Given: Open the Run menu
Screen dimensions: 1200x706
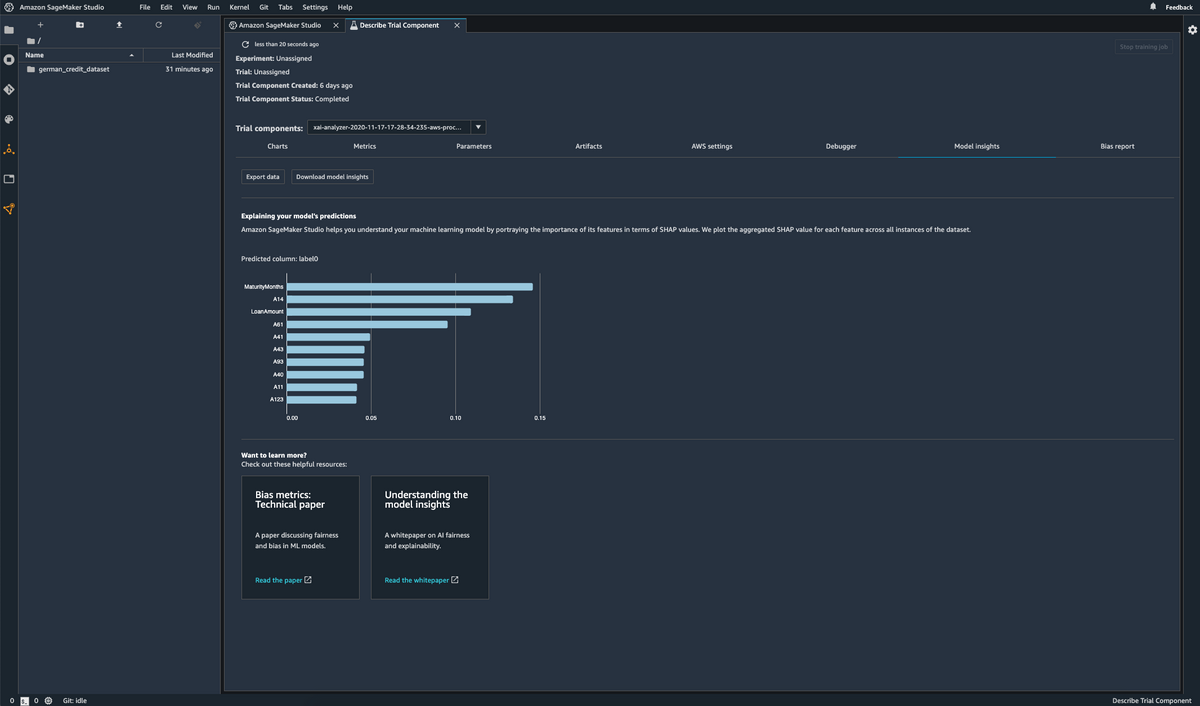Looking at the screenshot, I should (213, 7).
